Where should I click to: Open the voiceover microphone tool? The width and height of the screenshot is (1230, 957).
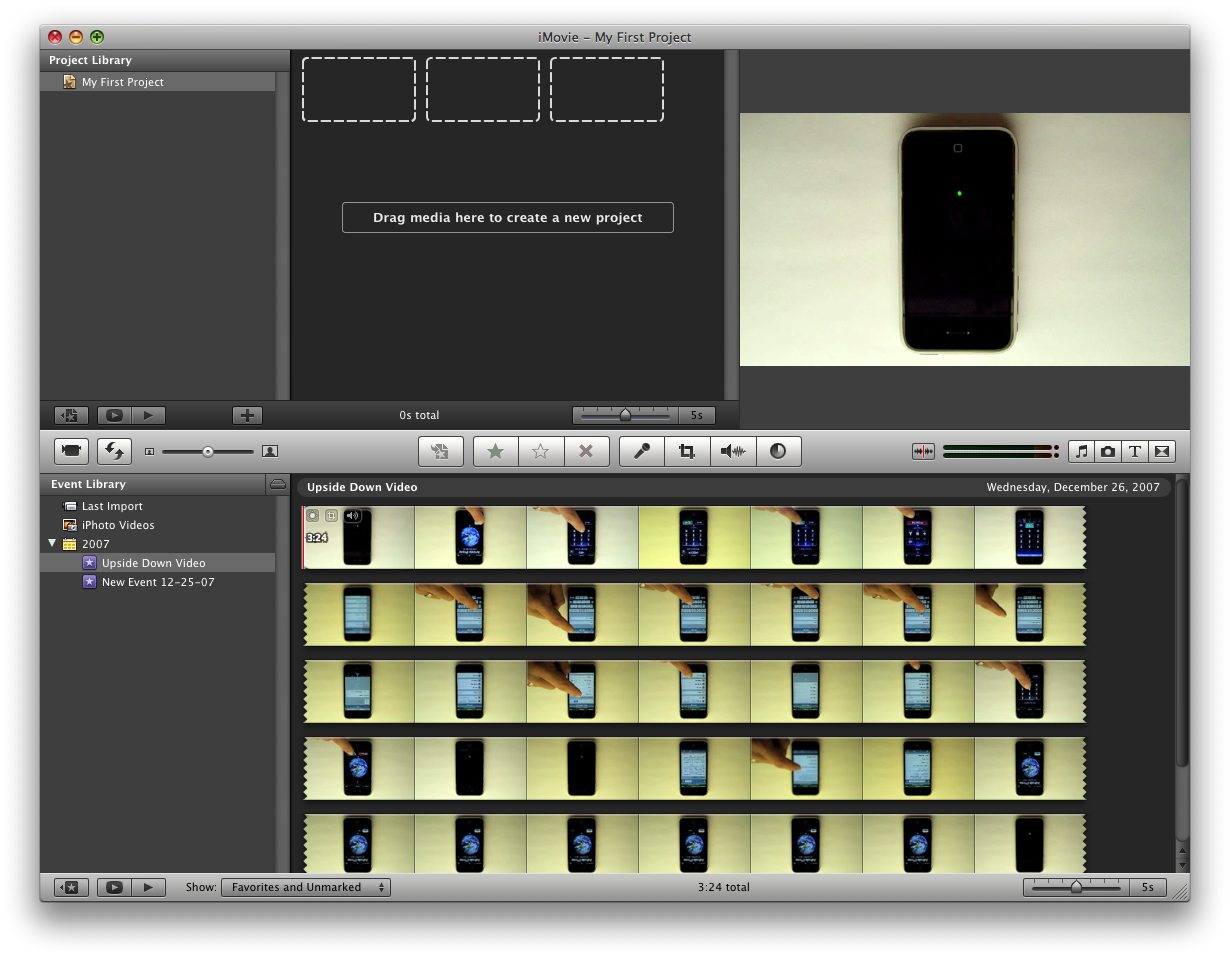642,451
